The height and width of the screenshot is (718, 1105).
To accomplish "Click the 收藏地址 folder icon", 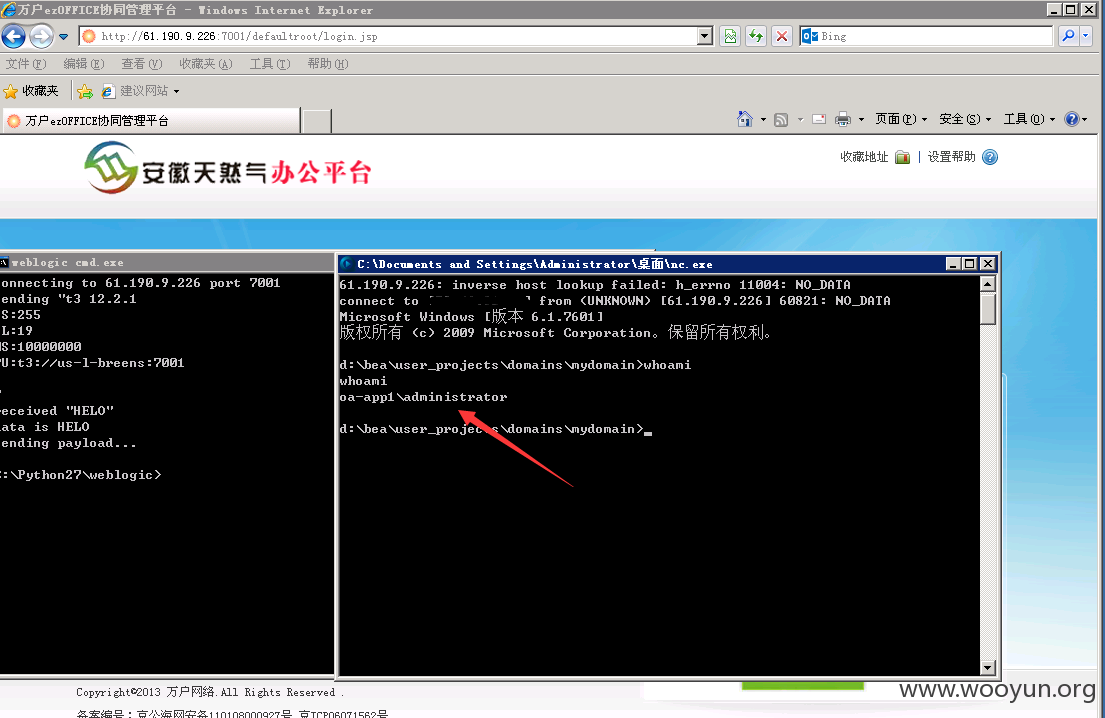I will (x=902, y=157).
